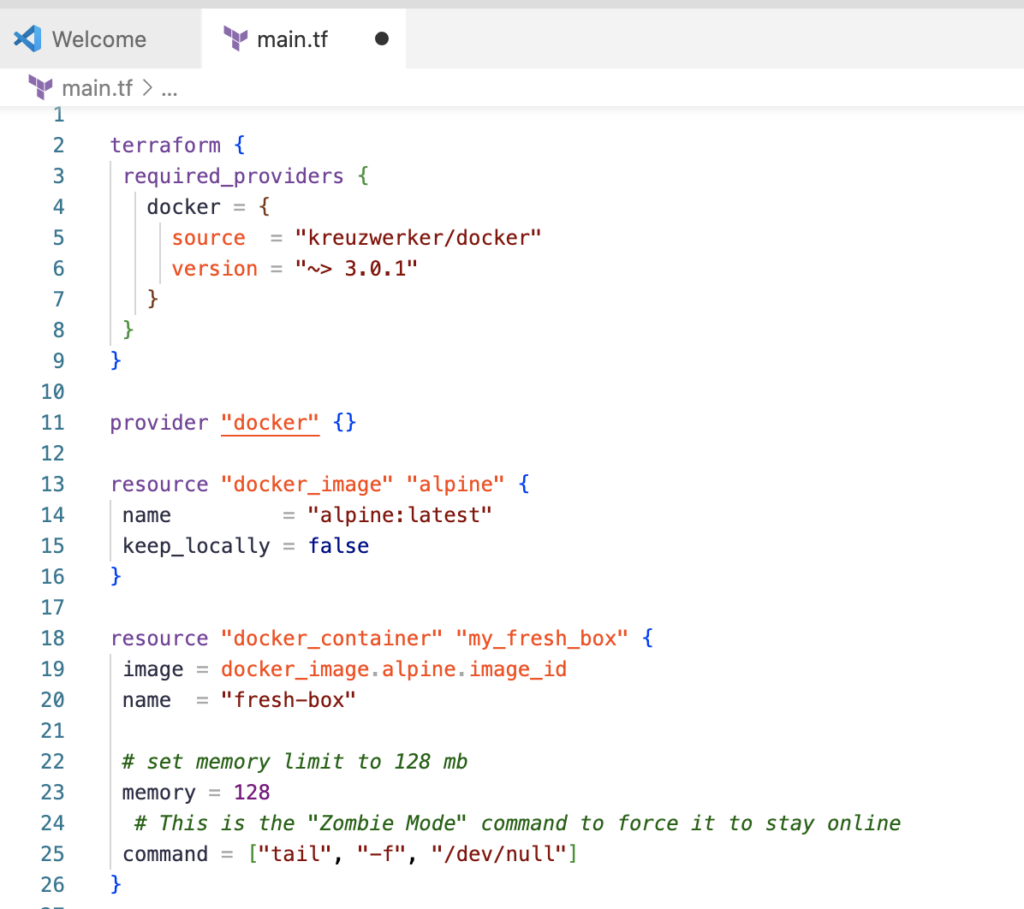Click the false value of keep_locally
Image resolution: width=1024 pixels, height=909 pixels.
click(x=338, y=546)
